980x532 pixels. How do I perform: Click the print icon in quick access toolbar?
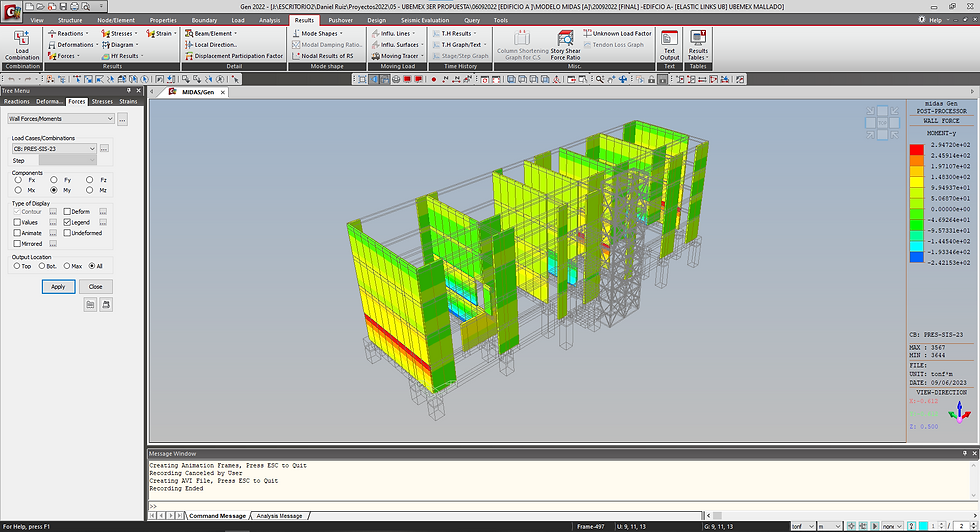74,6
